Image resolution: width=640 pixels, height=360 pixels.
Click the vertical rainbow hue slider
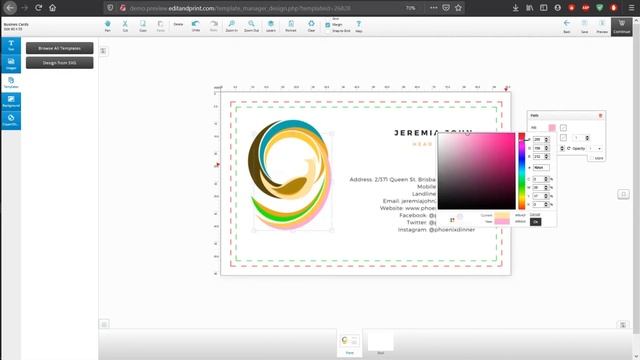[x=522, y=171]
